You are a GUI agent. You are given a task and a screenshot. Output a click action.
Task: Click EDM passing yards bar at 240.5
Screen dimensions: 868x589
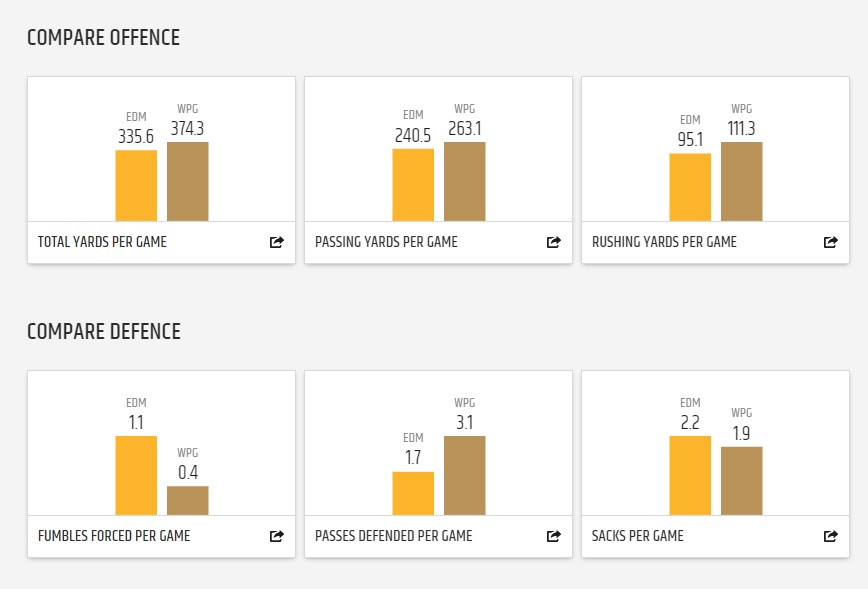(x=413, y=185)
